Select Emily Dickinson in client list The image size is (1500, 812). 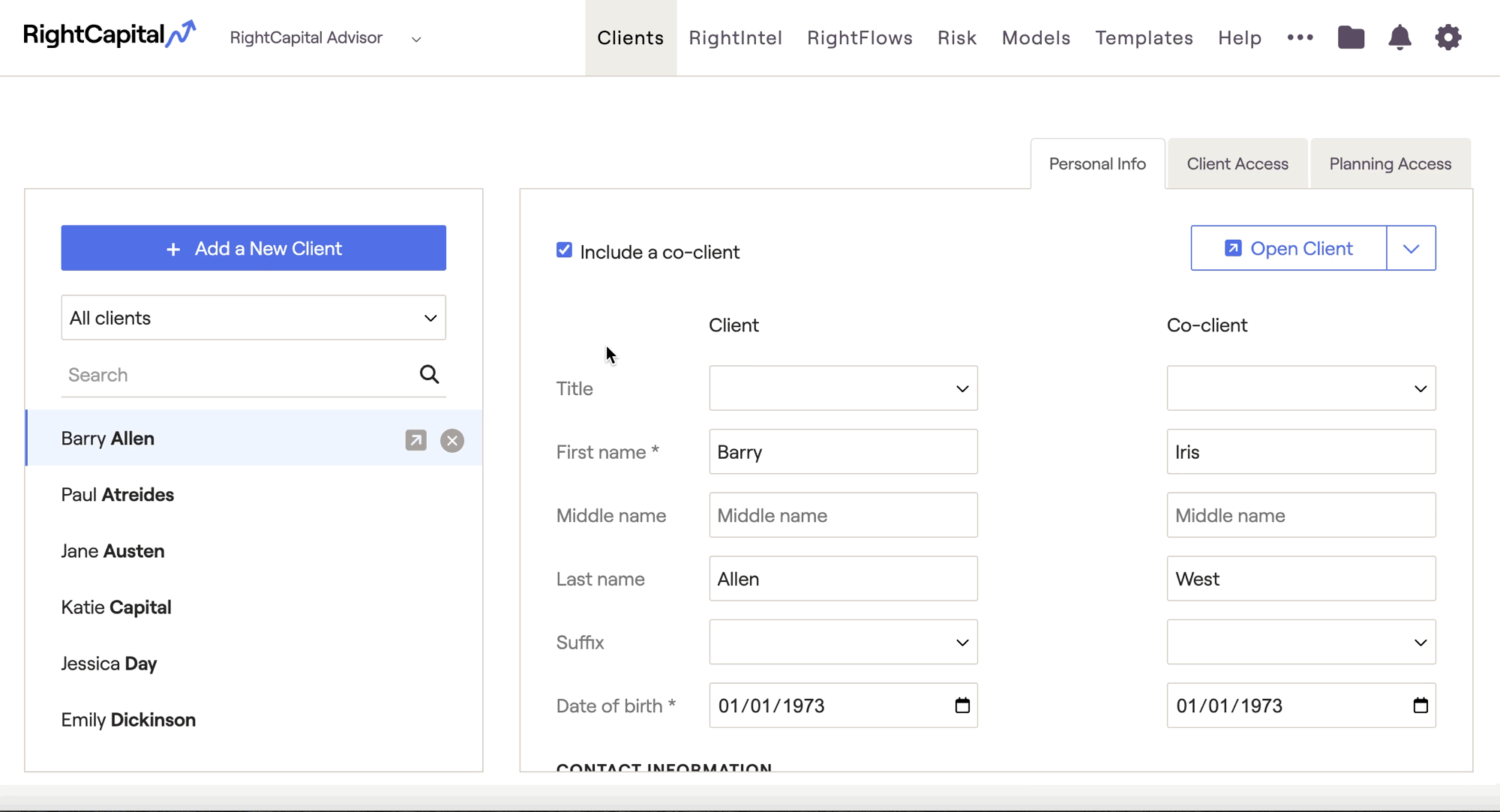tap(253, 720)
